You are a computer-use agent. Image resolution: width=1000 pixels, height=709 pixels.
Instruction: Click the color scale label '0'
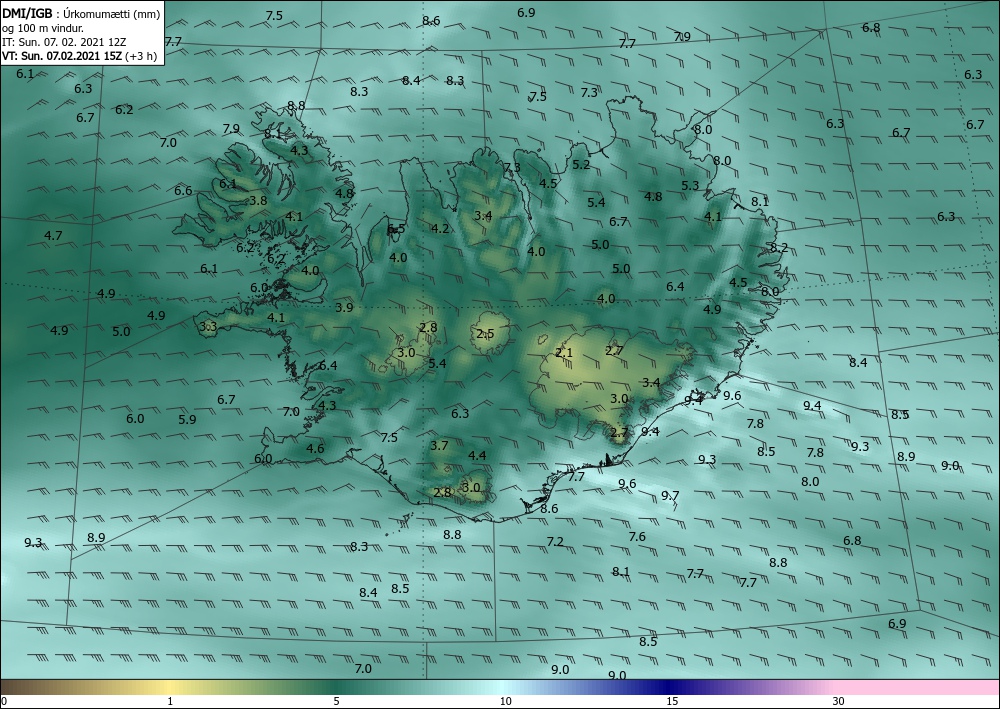4,701
